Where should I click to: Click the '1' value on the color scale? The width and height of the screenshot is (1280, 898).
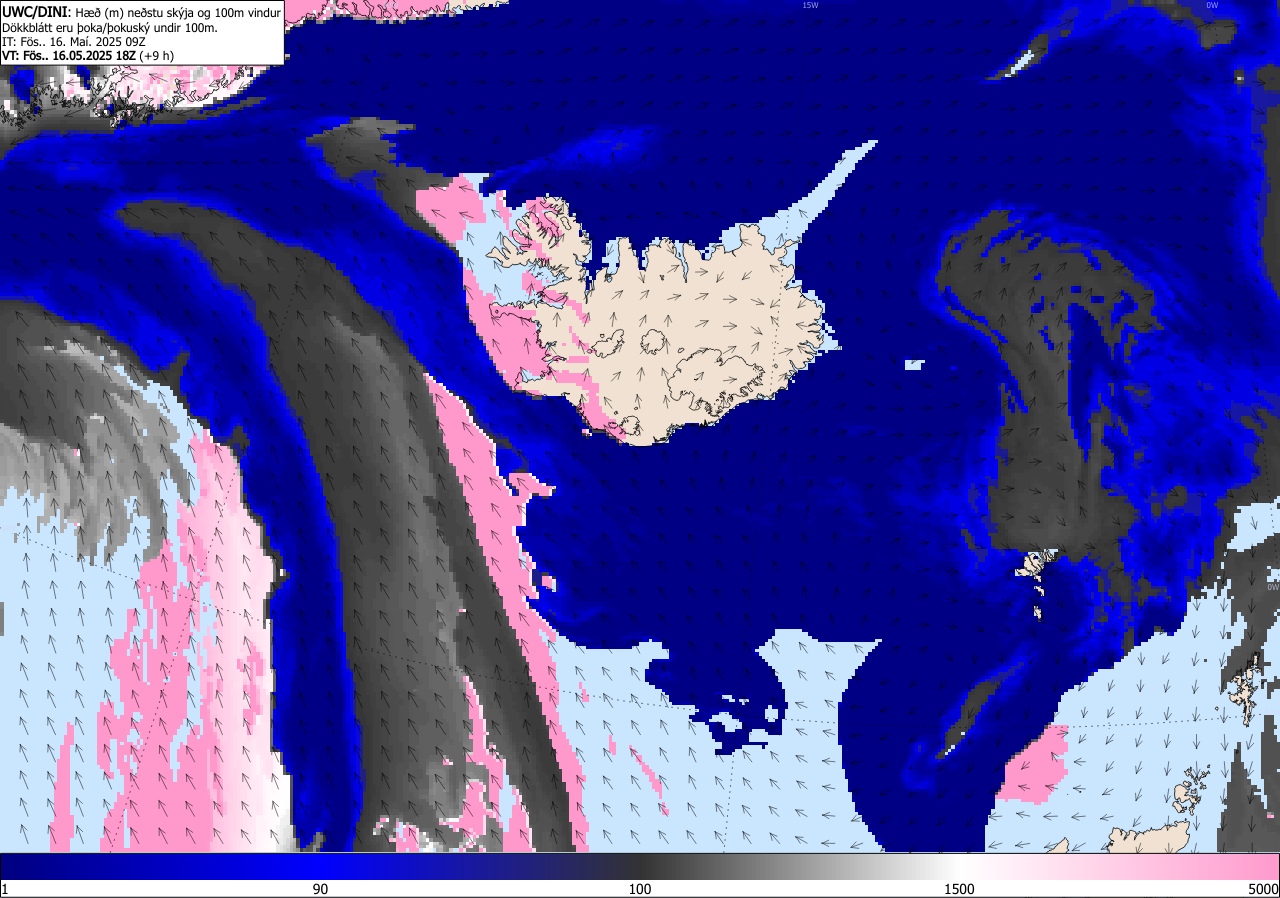(5, 889)
